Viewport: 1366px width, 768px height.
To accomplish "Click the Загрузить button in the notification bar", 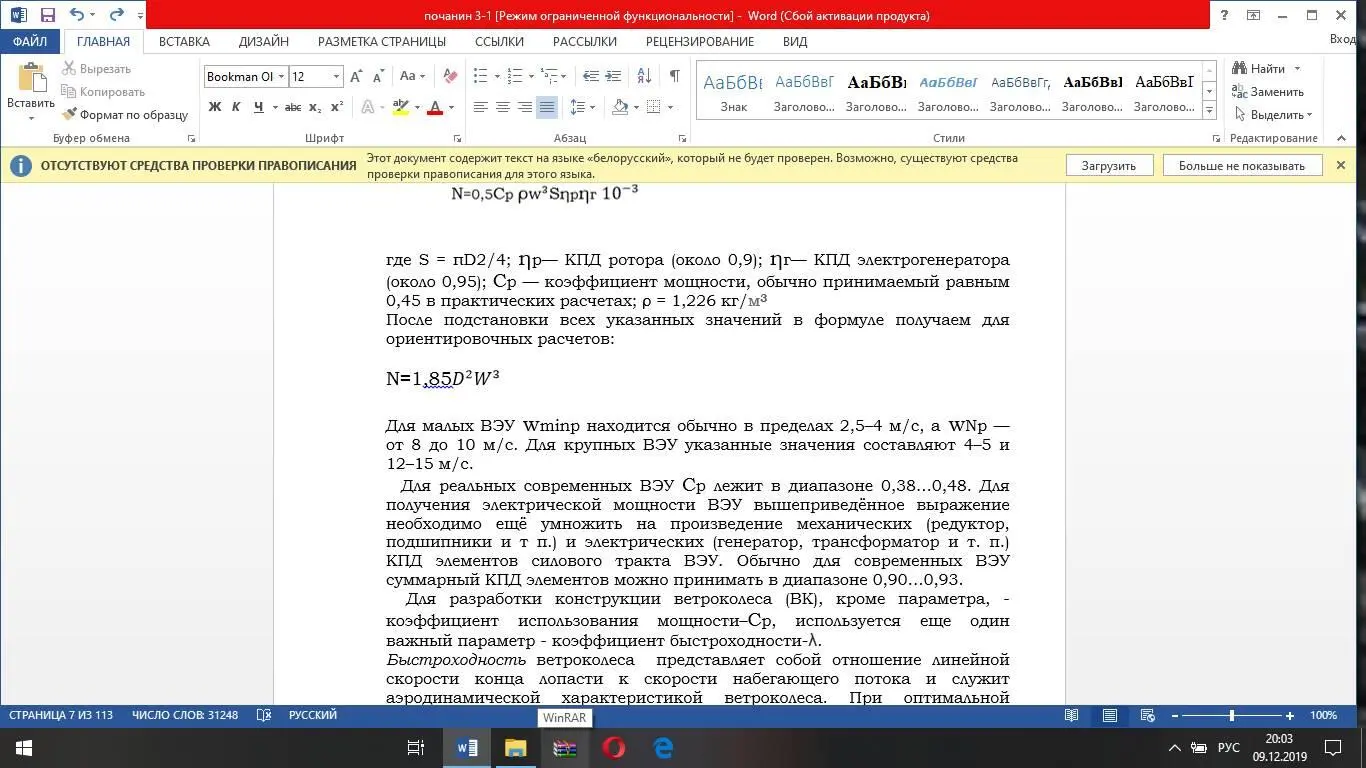I will pos(1108,166).
